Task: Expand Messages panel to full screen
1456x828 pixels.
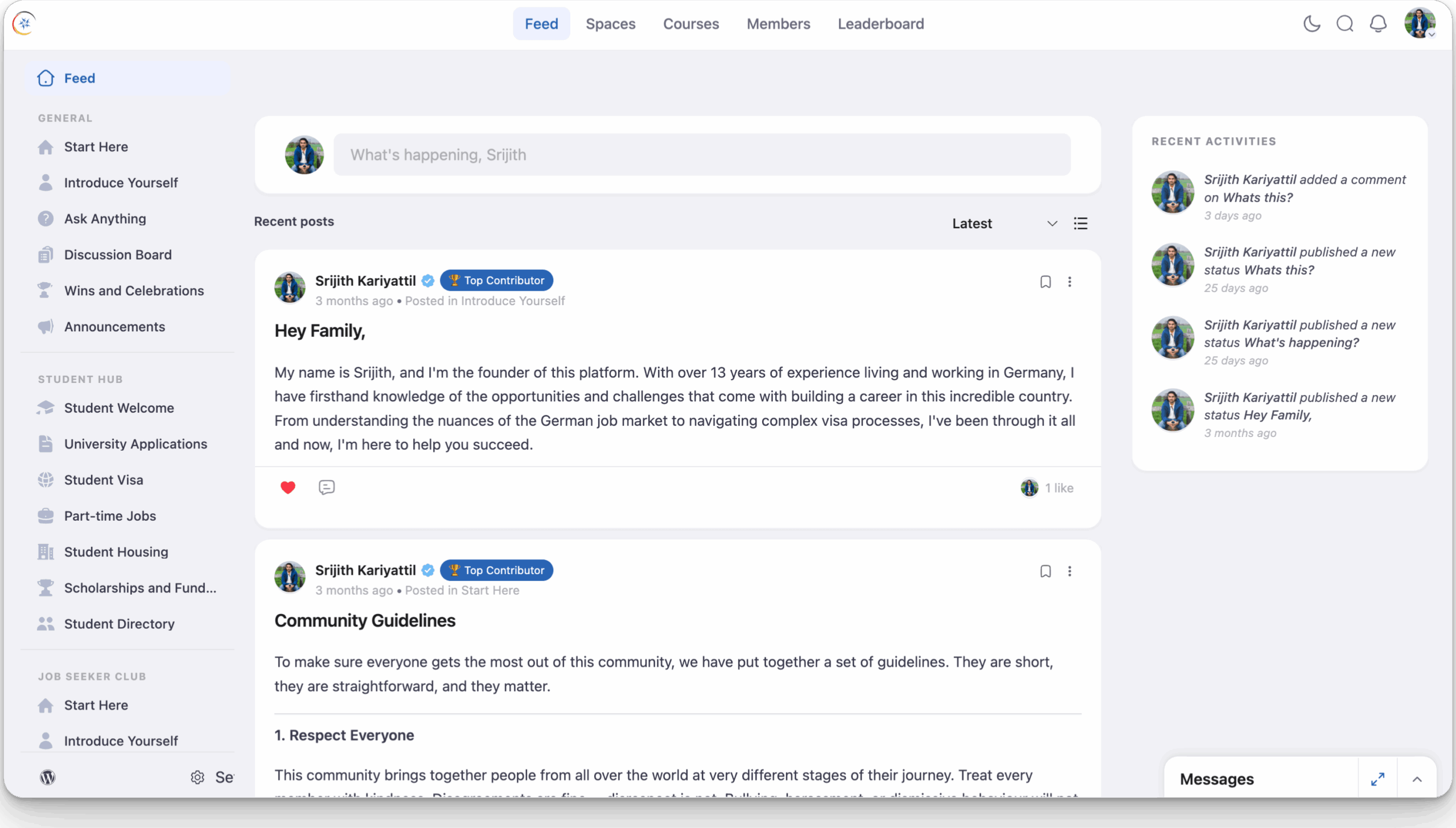Action: click(1377, 779)
